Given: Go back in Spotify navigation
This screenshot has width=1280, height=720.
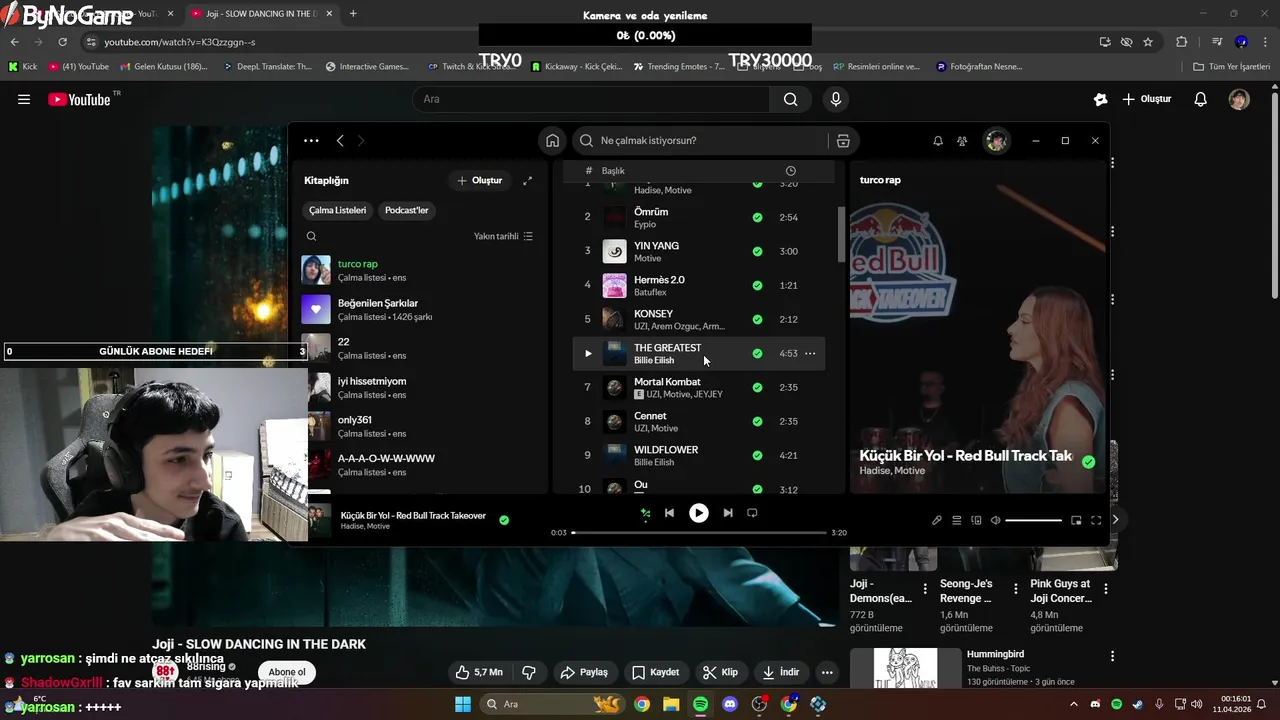Looking at the screenshot, I should click(x=340, y=141).
